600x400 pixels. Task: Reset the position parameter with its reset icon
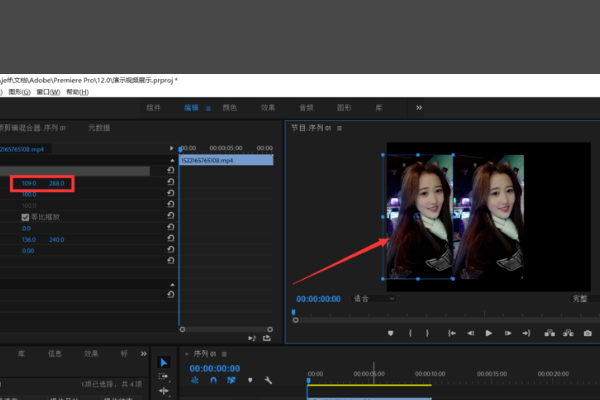click(171, 181)
